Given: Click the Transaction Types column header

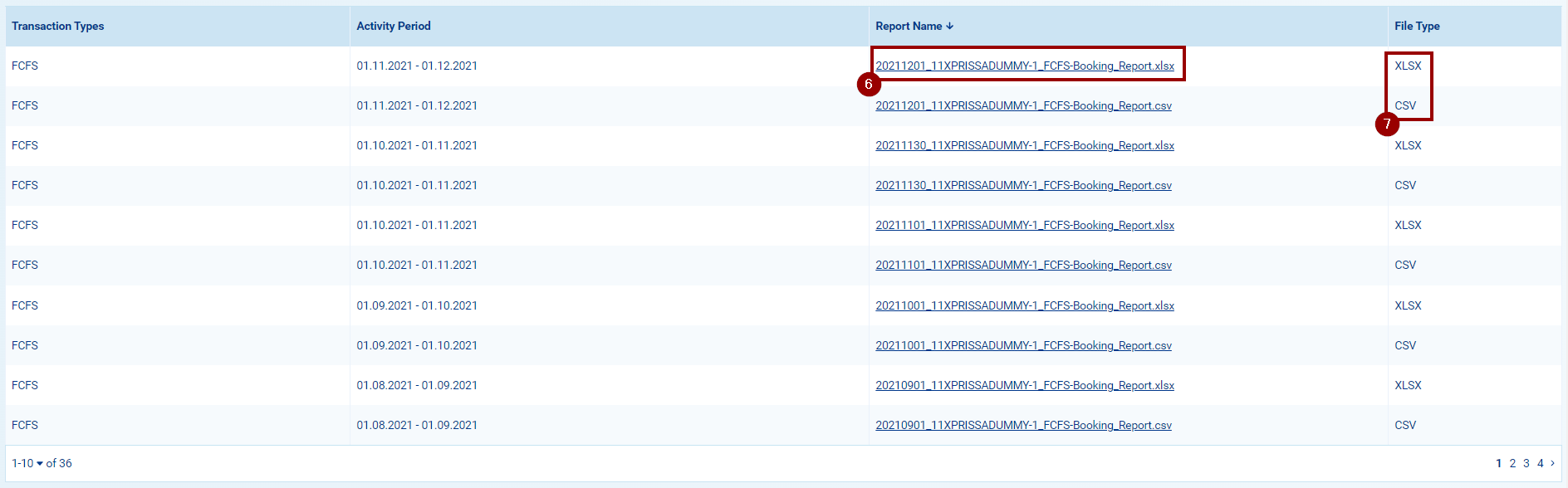Looking at the screenshot, I should [58, 27].
